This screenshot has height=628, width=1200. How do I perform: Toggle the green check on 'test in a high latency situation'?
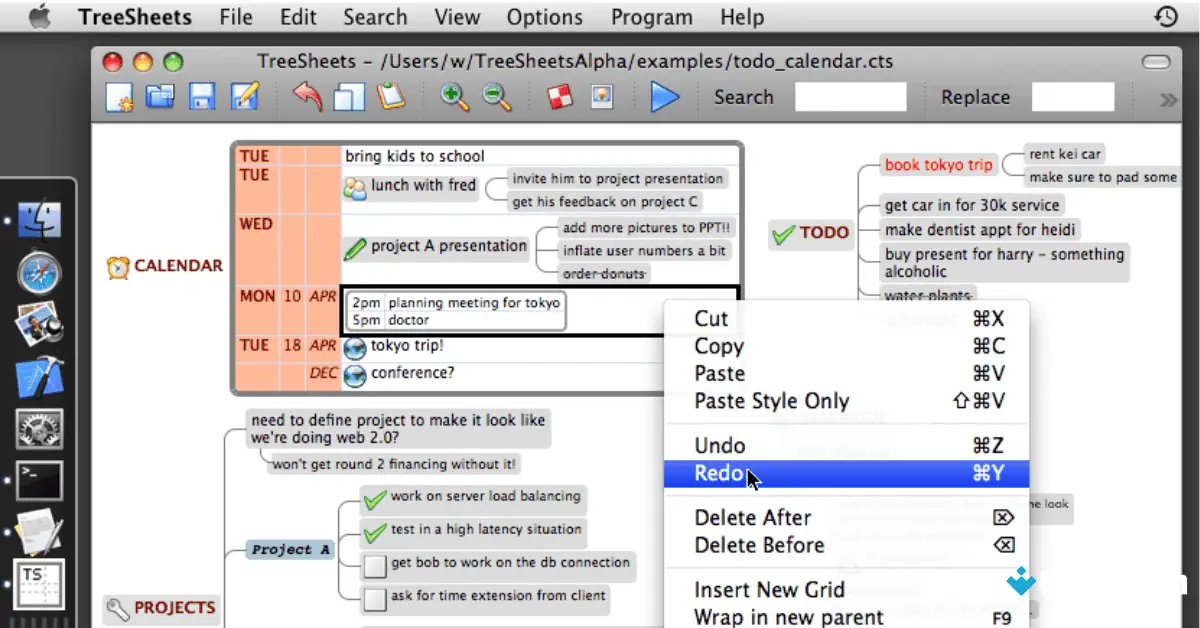[x=374, y=533]
